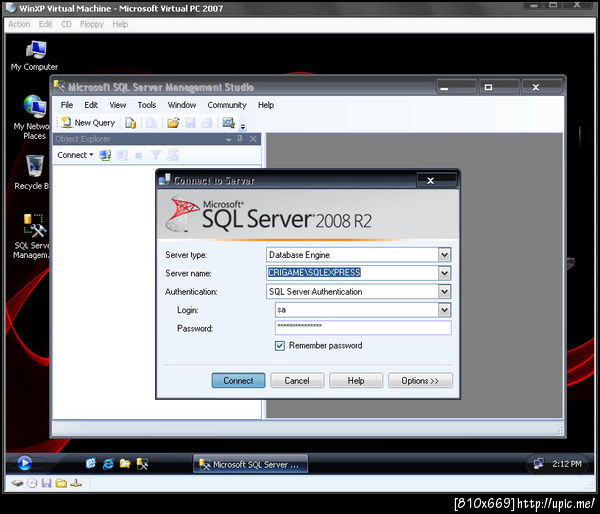Open the Help menu in Management Studio
This screenshot has height=514, width=600.
pyautogui.click(x=266, y=105)
